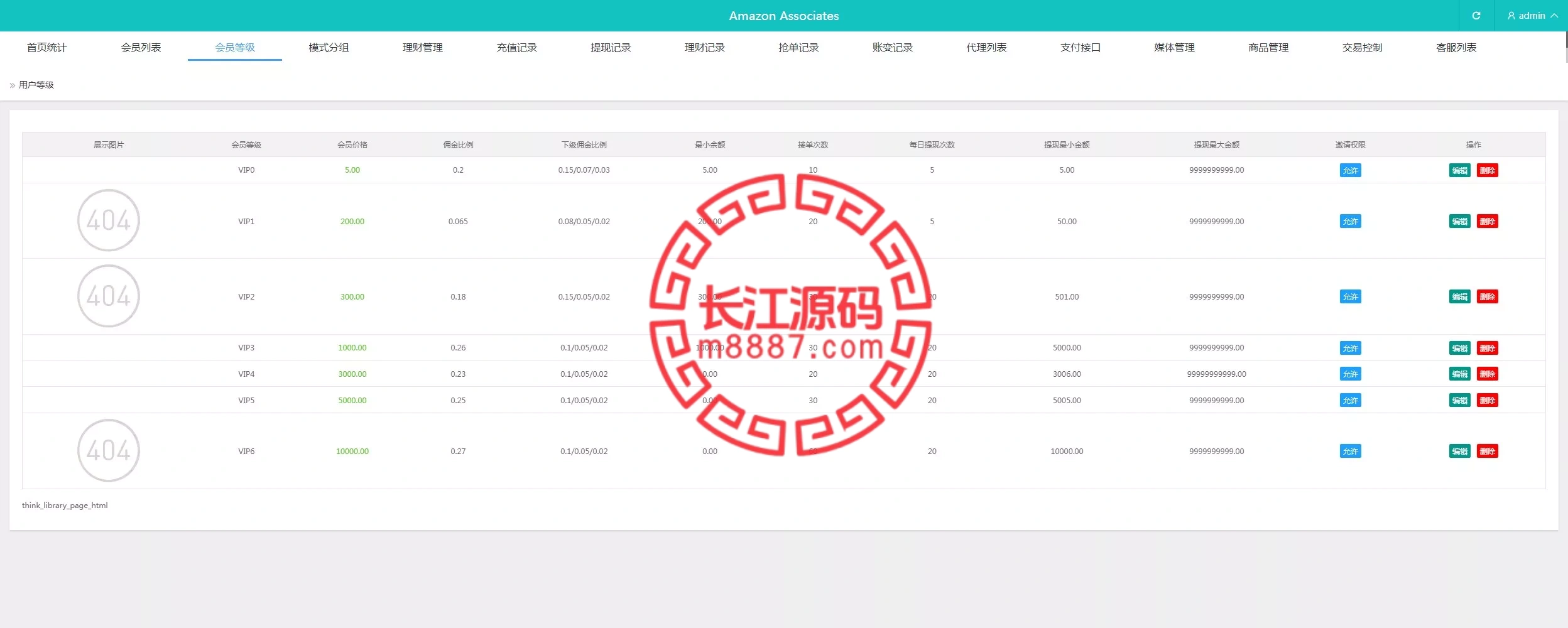Click the 佣金比例 column header
The image size is (1568, 628).
click(458, 144)
